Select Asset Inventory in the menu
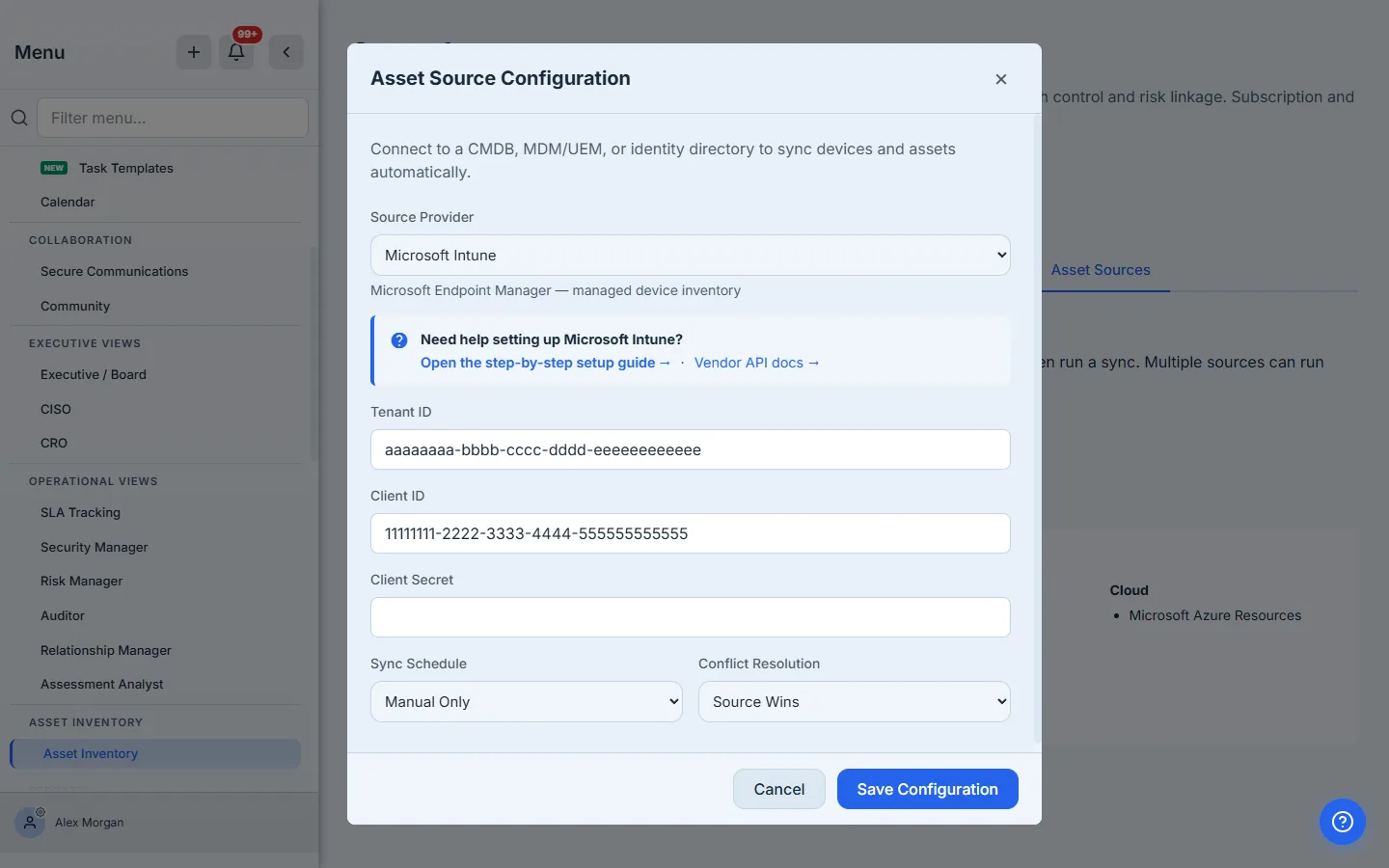 pos(155,754)
